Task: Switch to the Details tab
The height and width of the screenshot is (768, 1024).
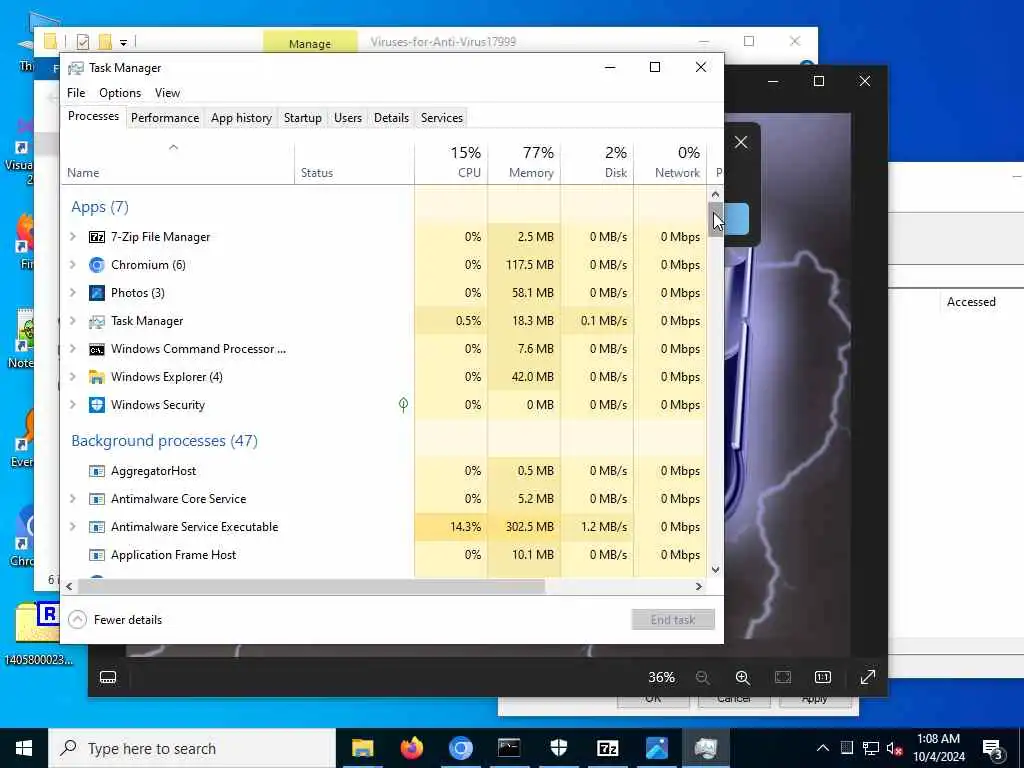Action: pyautogui.click(x=391, y=118)
